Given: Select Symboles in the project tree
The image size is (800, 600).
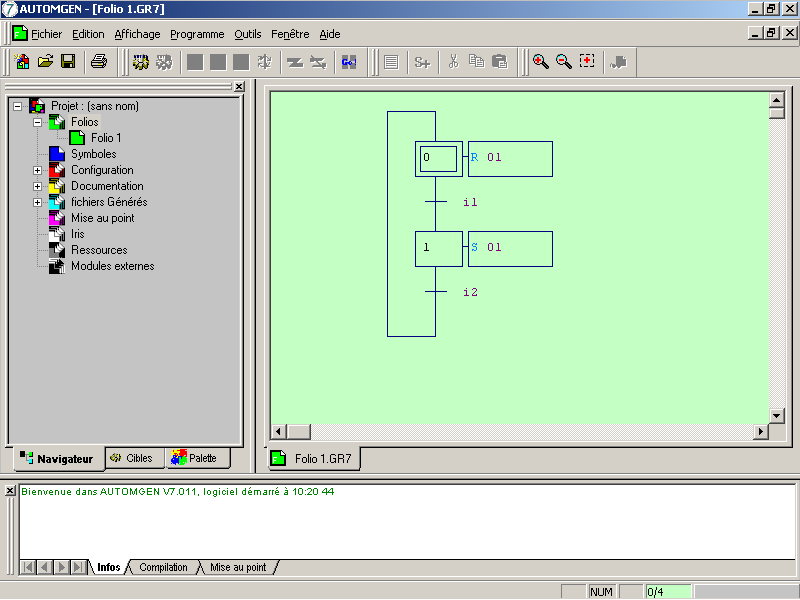Looking at the screenshot, I should click(93, 154).
